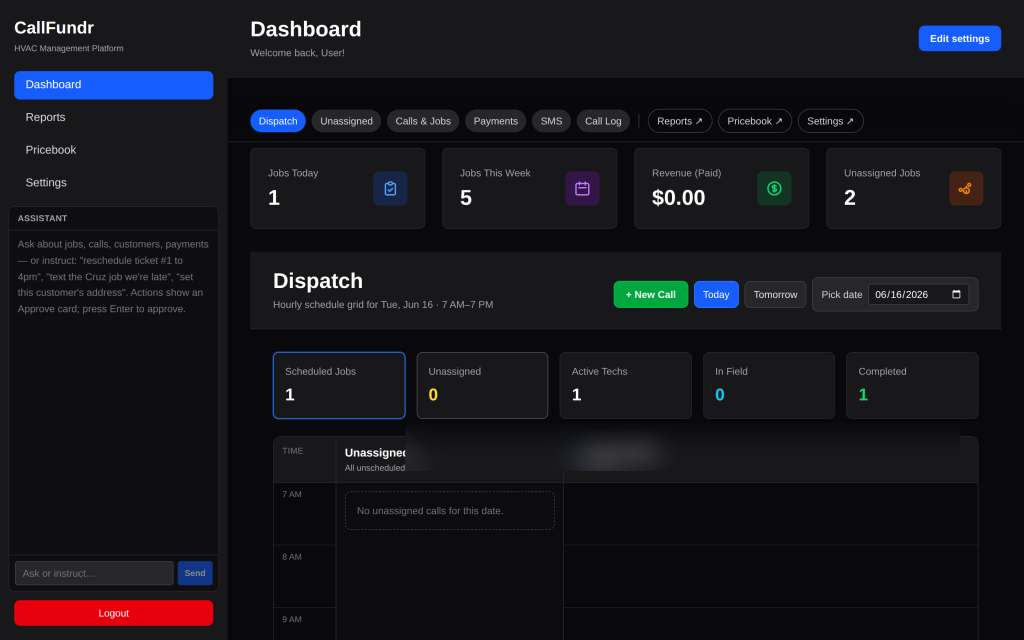
Task: Click the Jobs Today clipboard icon
Action: click(390, 188)
